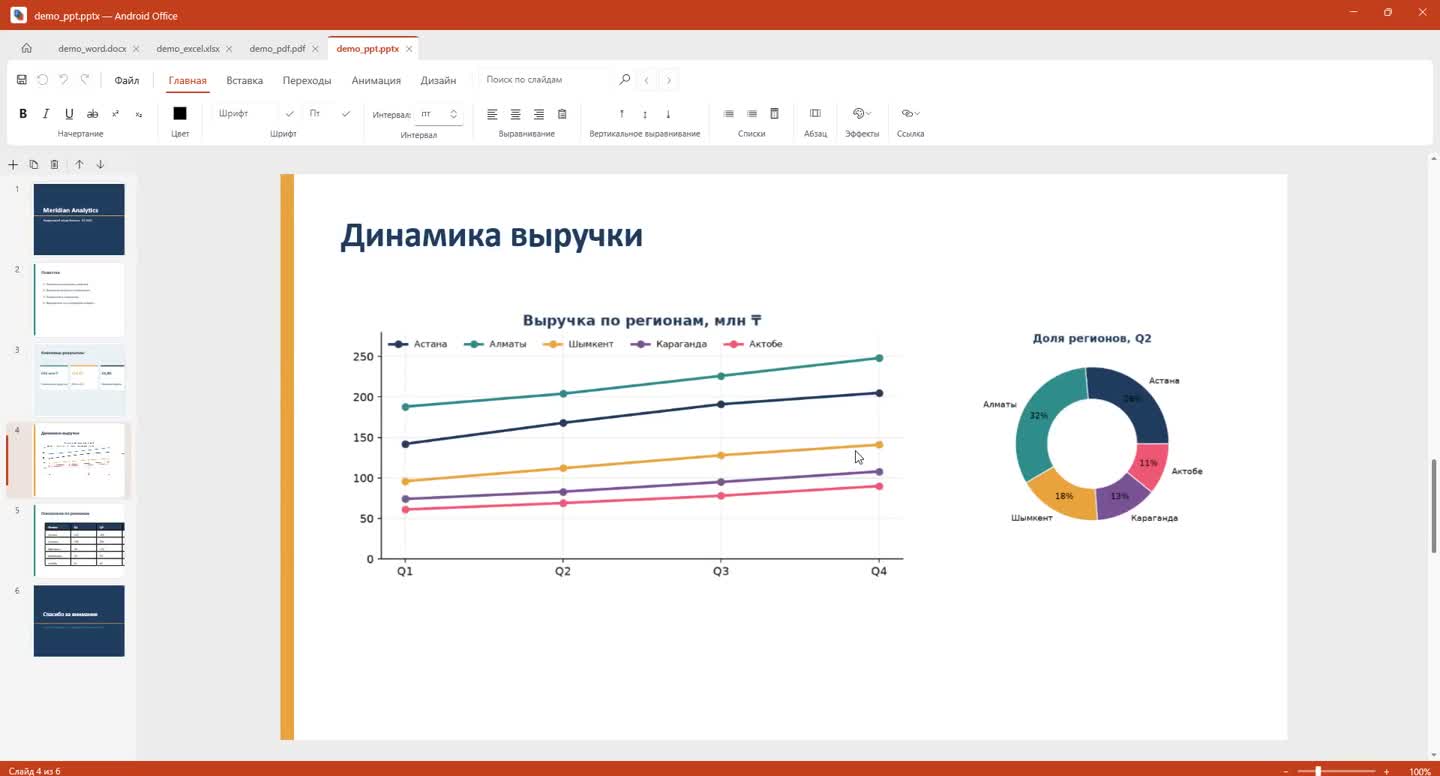This screenshot has width=1440, height=776.
Task: Toggle Bold formatting
Action: tap(23, 114)
